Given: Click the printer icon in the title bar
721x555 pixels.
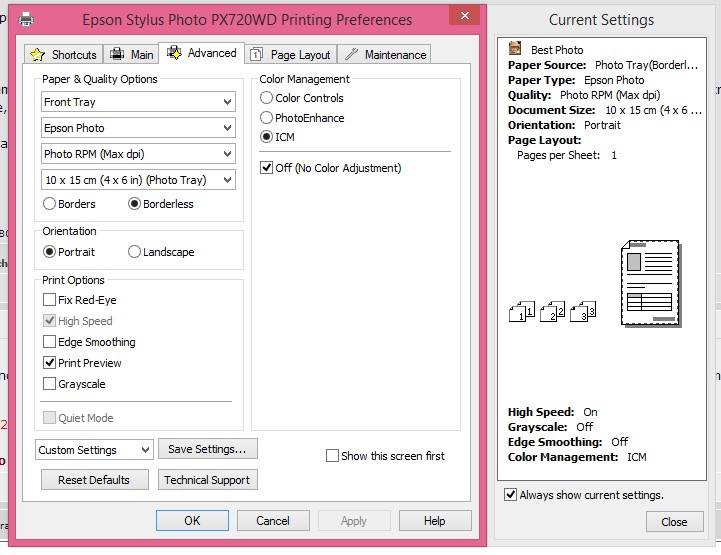Looking at the screenshot, I should tap(26, 18).
